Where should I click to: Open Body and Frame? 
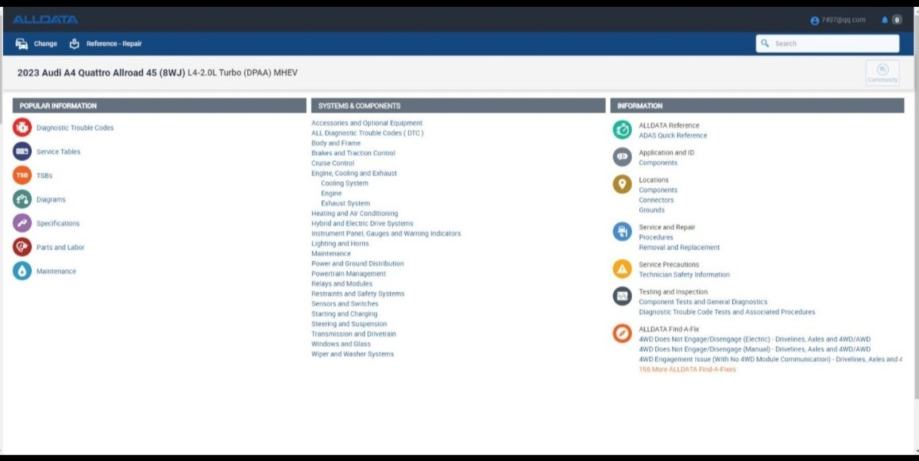pos(336,143)
